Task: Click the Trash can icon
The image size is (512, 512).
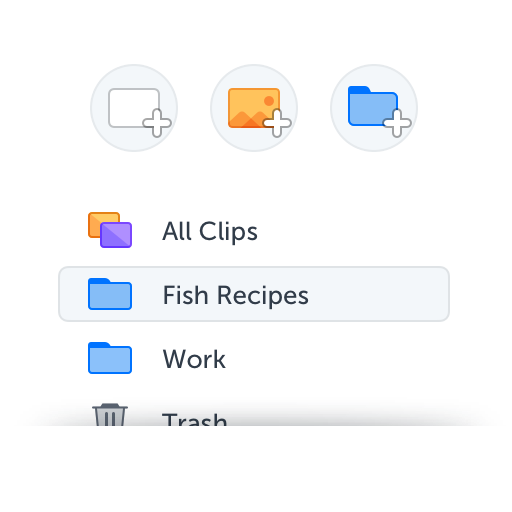Action: tap(110, 415)
